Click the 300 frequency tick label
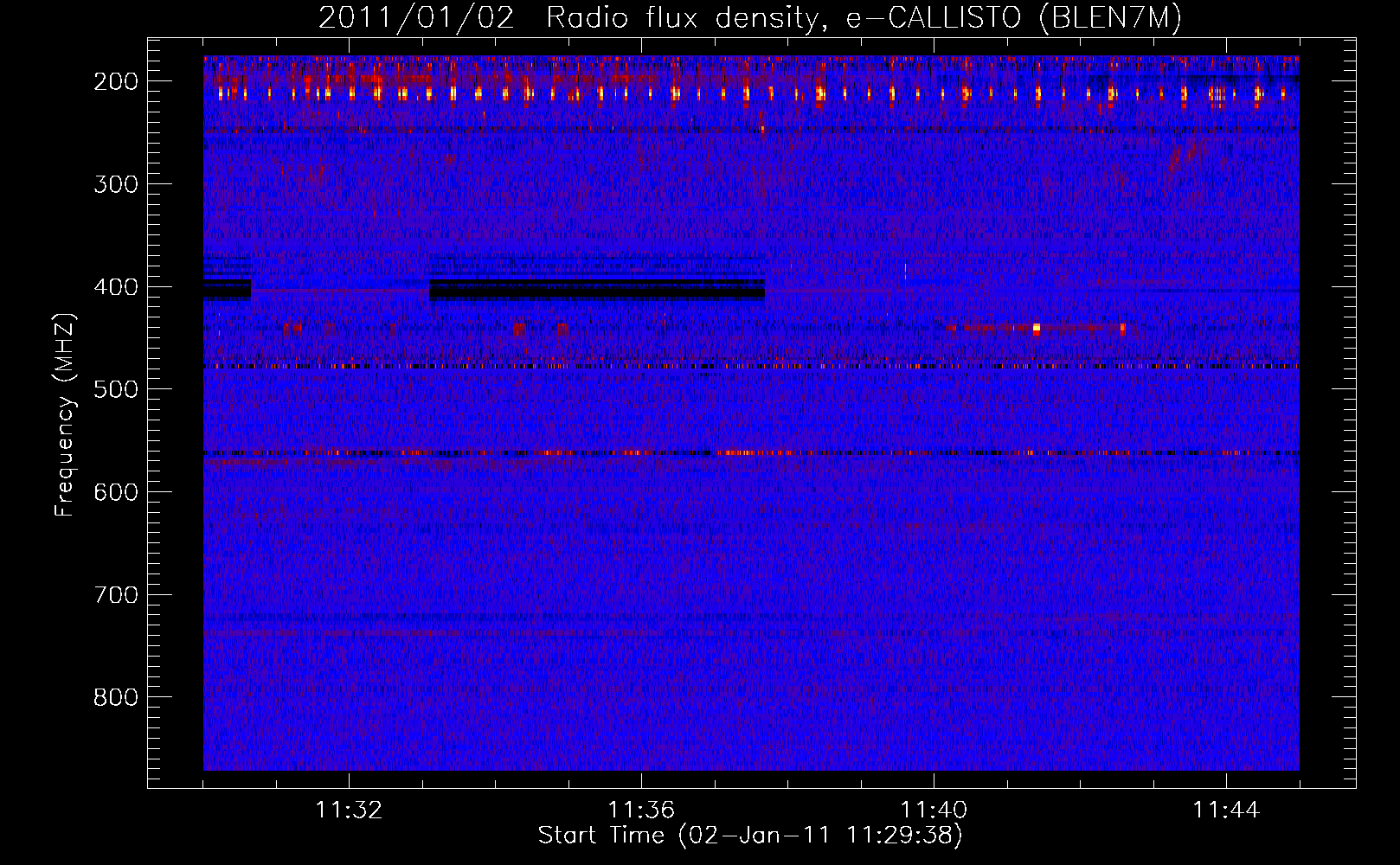 [115, 184]
